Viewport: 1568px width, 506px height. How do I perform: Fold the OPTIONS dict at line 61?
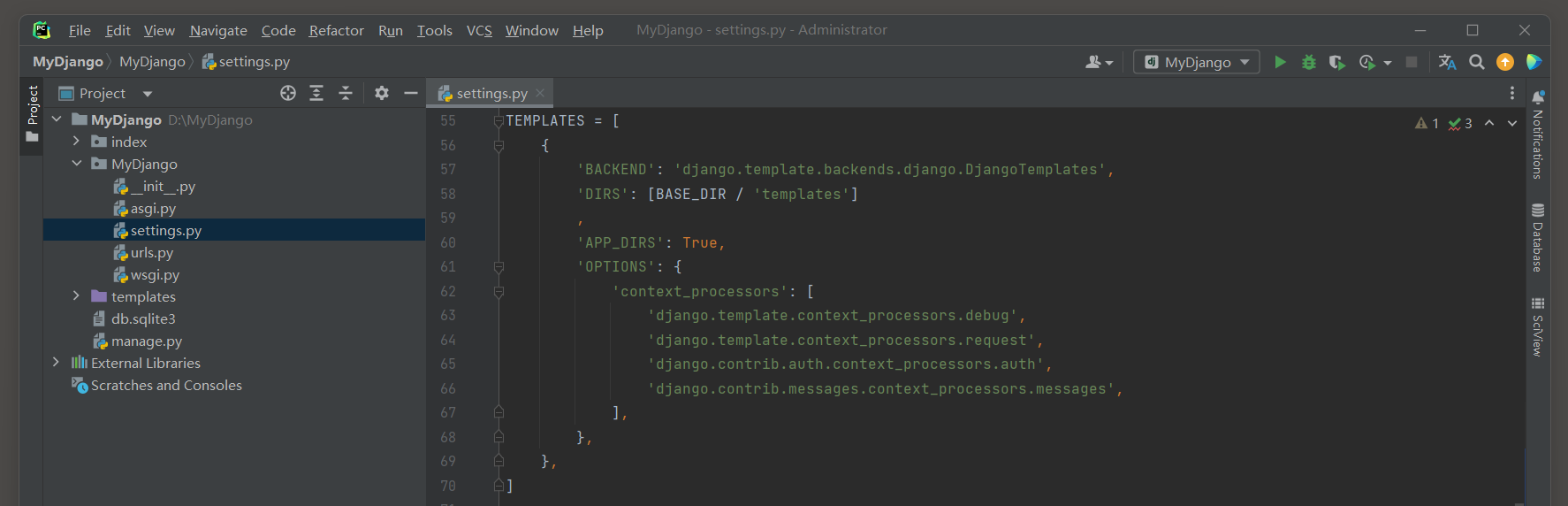pos(499,267)
